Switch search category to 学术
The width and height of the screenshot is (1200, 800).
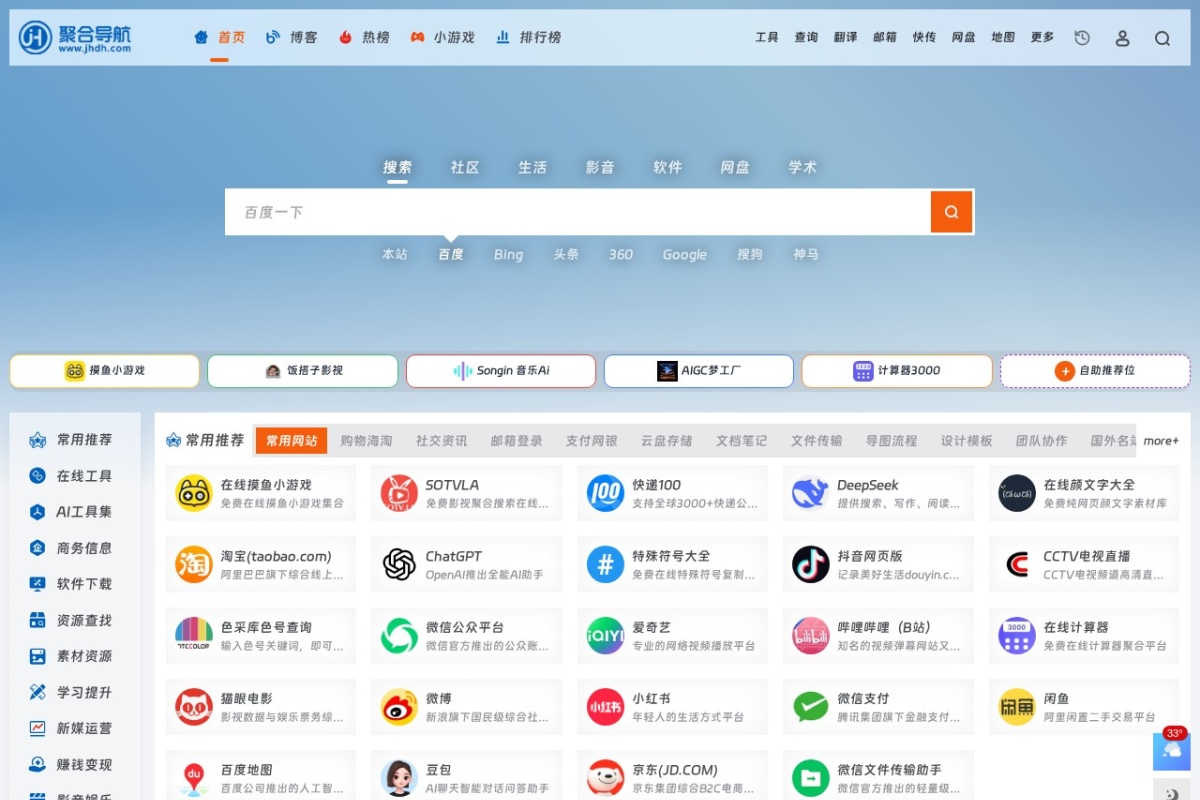point(803,168)
